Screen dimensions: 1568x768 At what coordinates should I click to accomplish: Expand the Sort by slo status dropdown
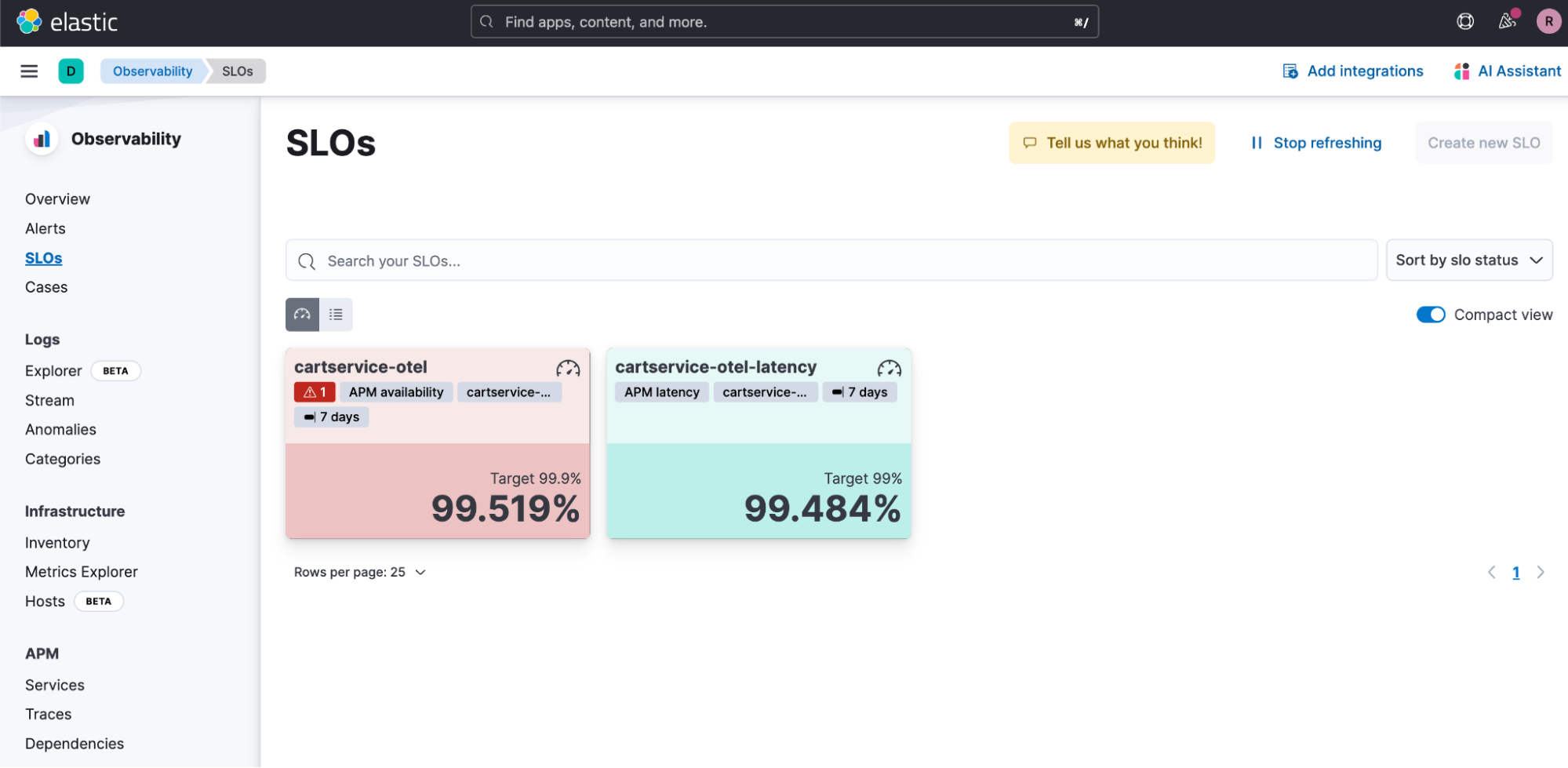tap(1468, 260)
